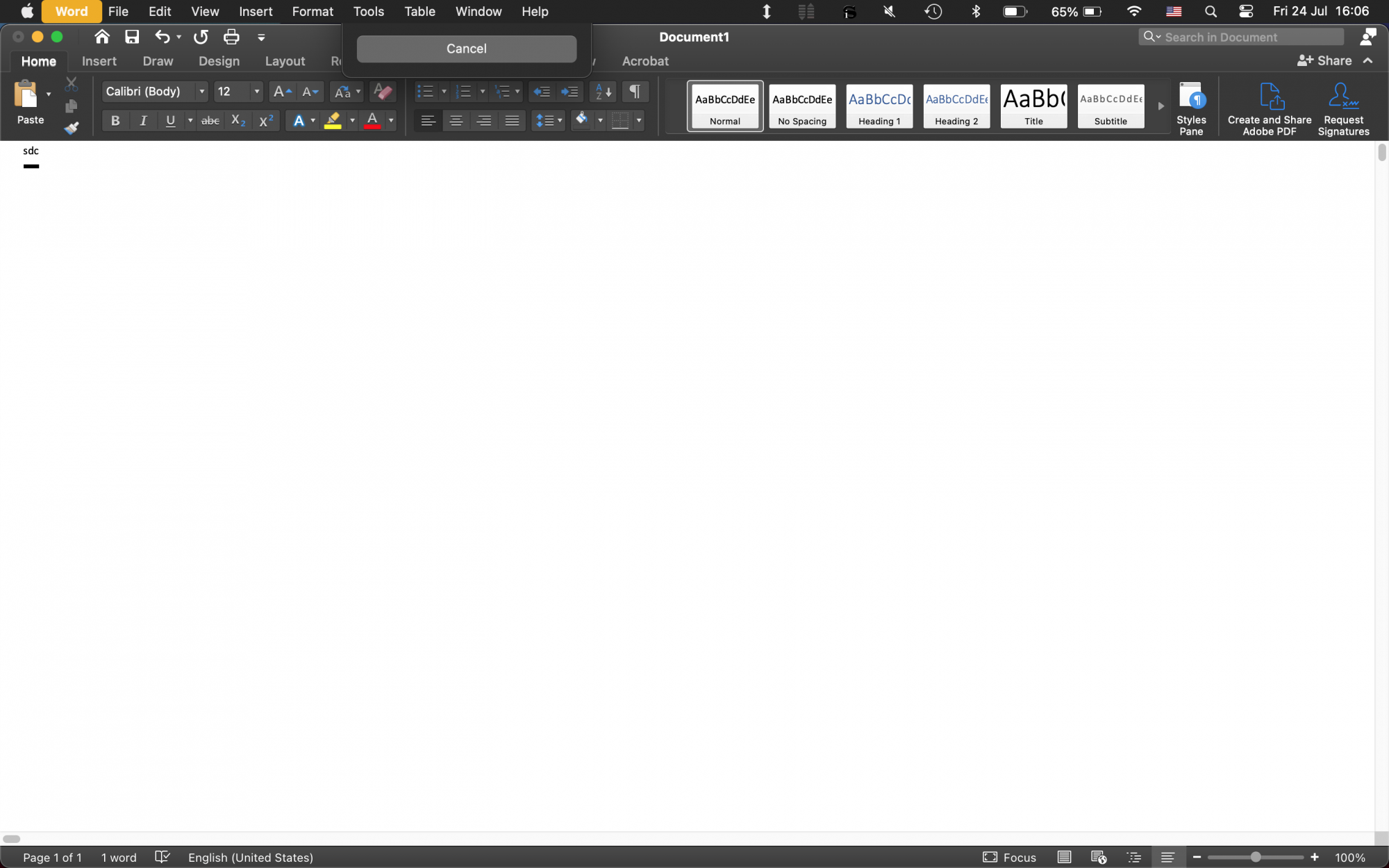Click the Share button
This screenshot has height=868, width=1389.
tap(1324, 61)
